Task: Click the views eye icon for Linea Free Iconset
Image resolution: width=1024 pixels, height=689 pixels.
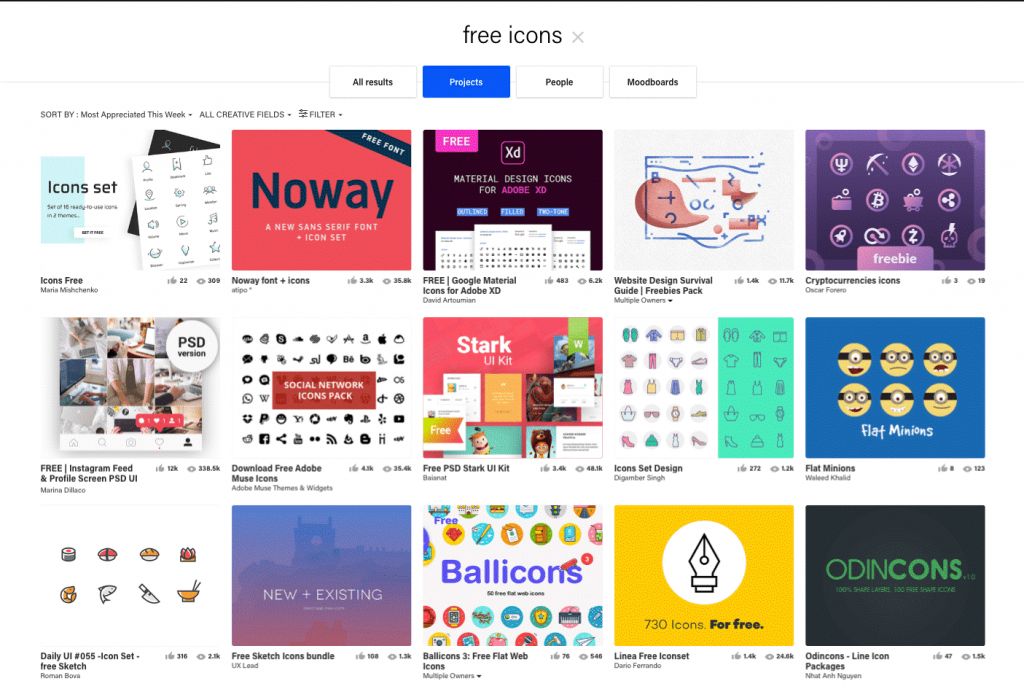Action: coord(771,656)
